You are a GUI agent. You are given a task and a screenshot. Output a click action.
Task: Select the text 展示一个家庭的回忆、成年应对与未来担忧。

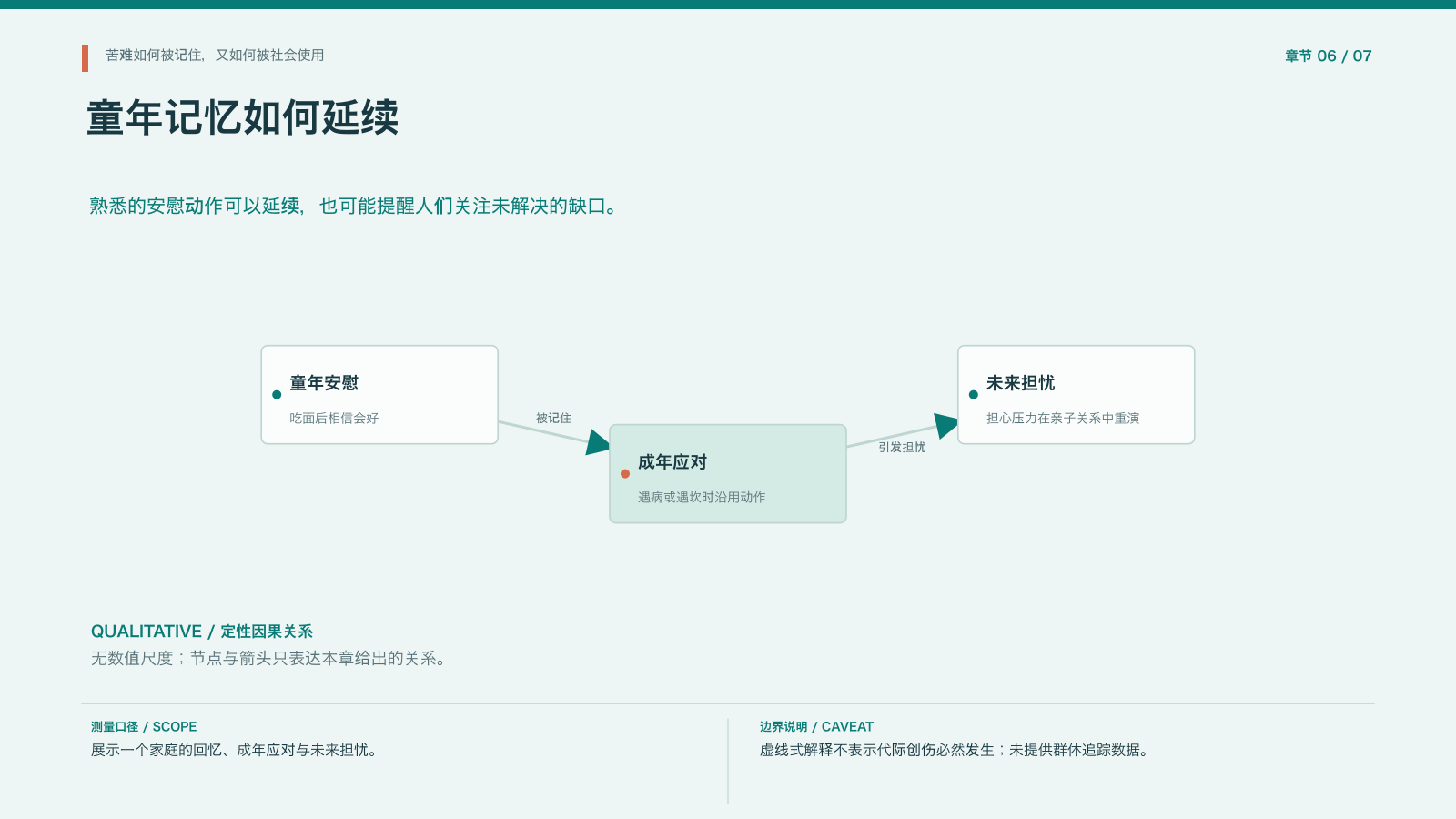tap(237, 751)
